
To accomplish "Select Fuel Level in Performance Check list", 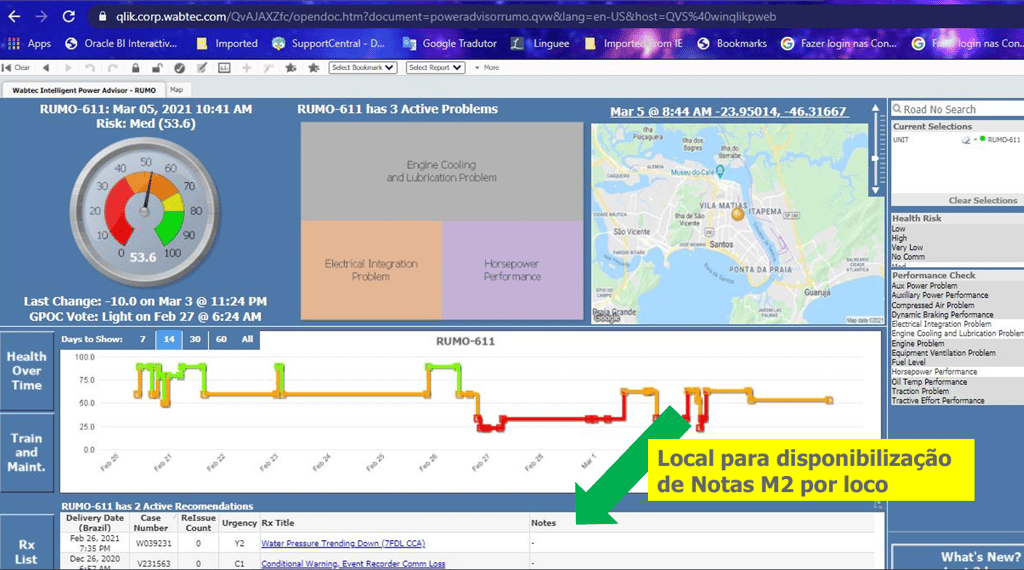I will pyautogui.click(x=908, y=362).
